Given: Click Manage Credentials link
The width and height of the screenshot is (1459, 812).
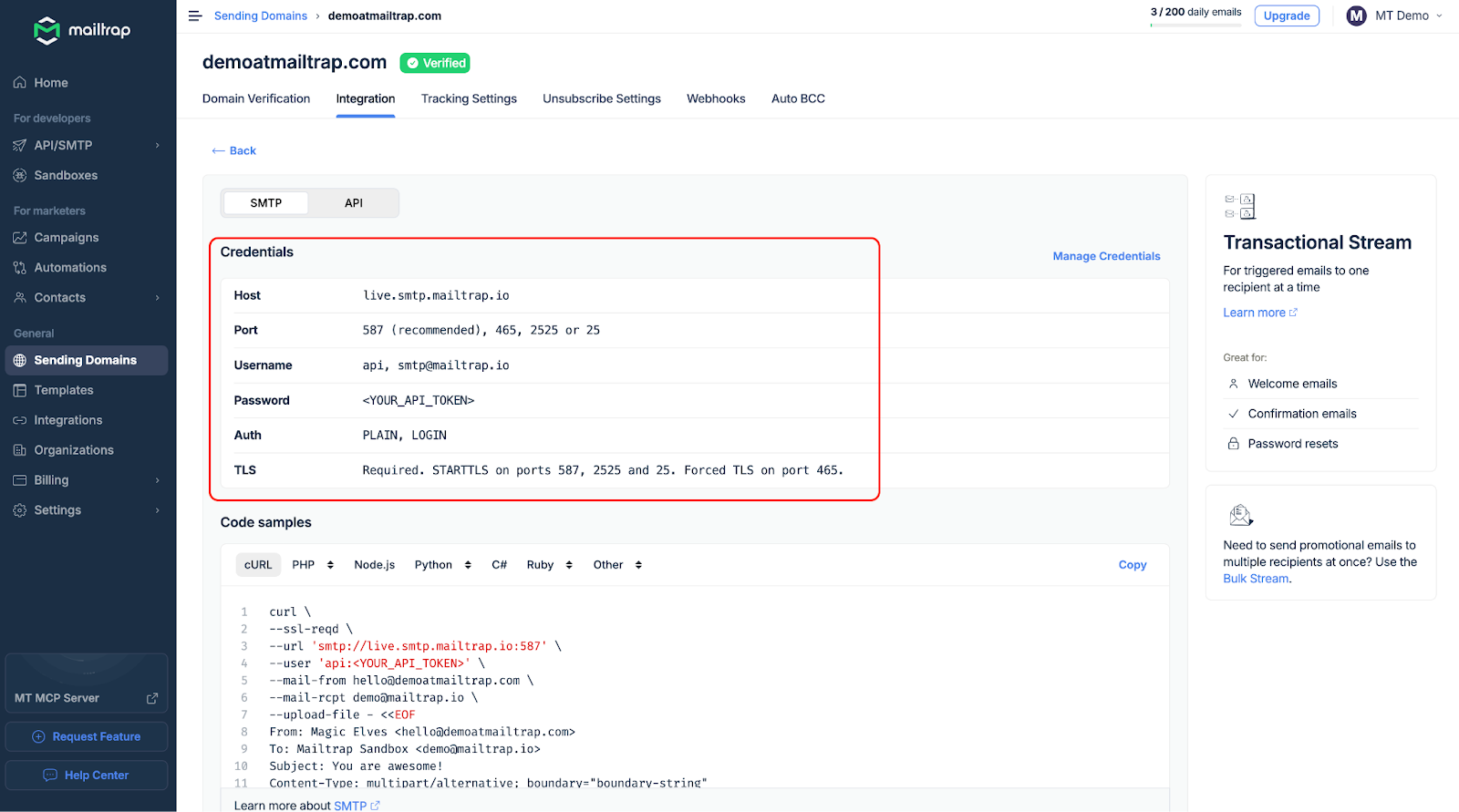Looking at the screenshot, I should click(1106, 256).
